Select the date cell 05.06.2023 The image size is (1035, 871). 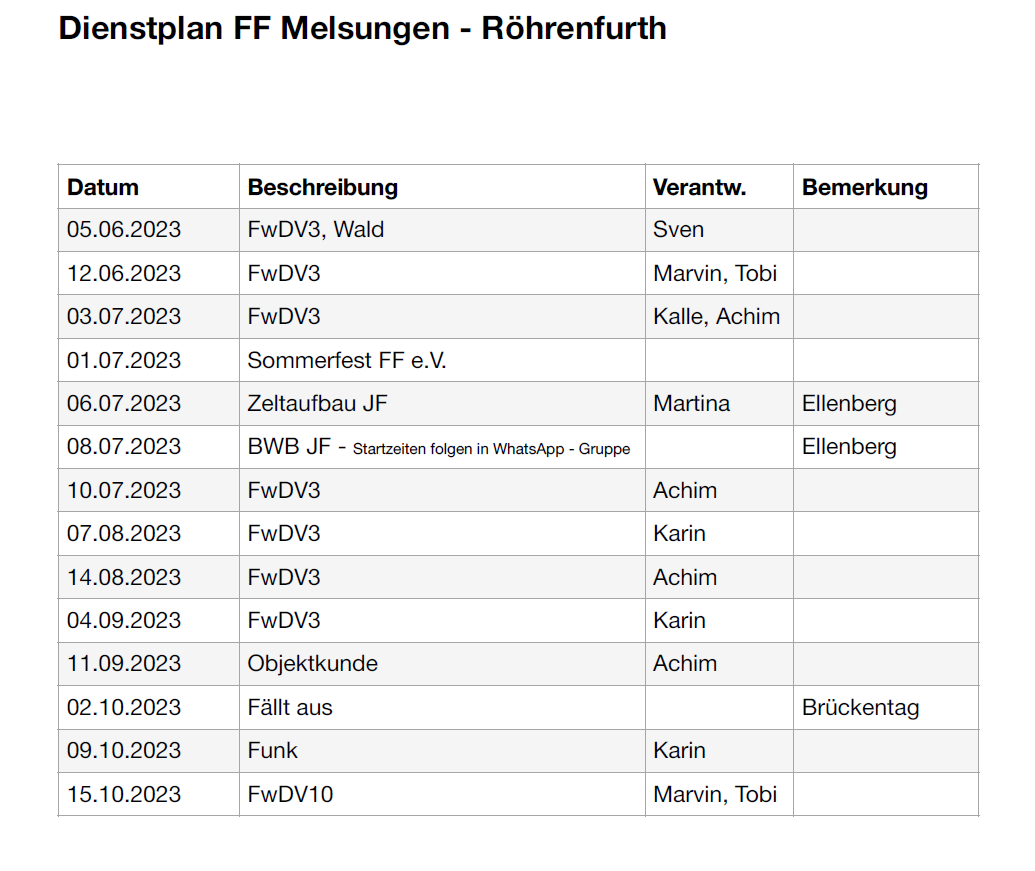point(149,230)
